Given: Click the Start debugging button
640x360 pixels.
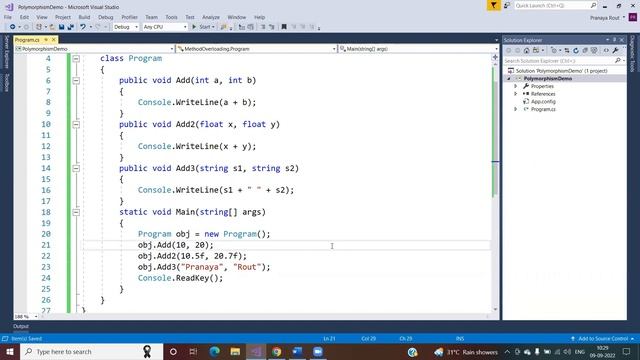Looking at the screenshot, I should coord(203,27).
